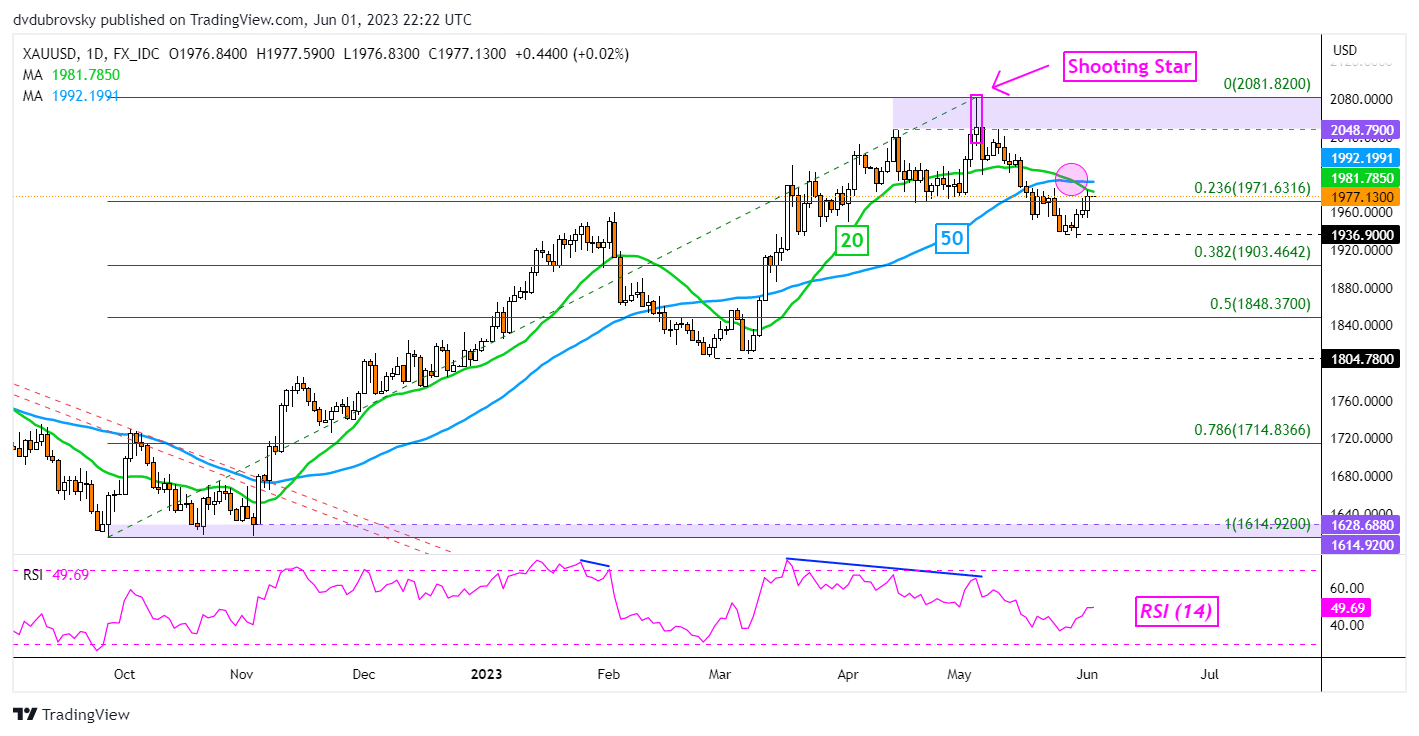Click the USD label atop the price axis
1419x736 pixels.
coord(1346,48)
